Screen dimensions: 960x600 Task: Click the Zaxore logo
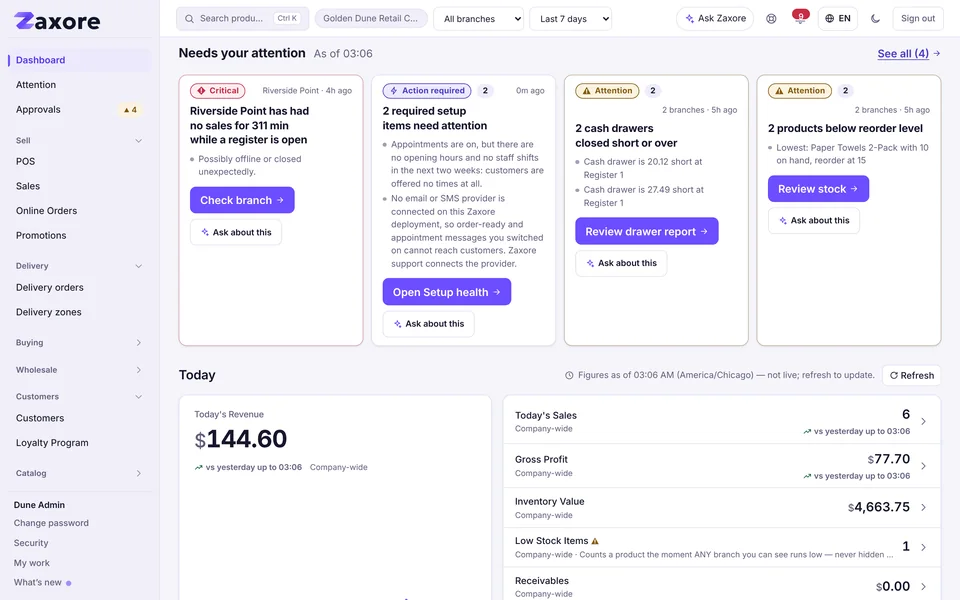point(57,21)
